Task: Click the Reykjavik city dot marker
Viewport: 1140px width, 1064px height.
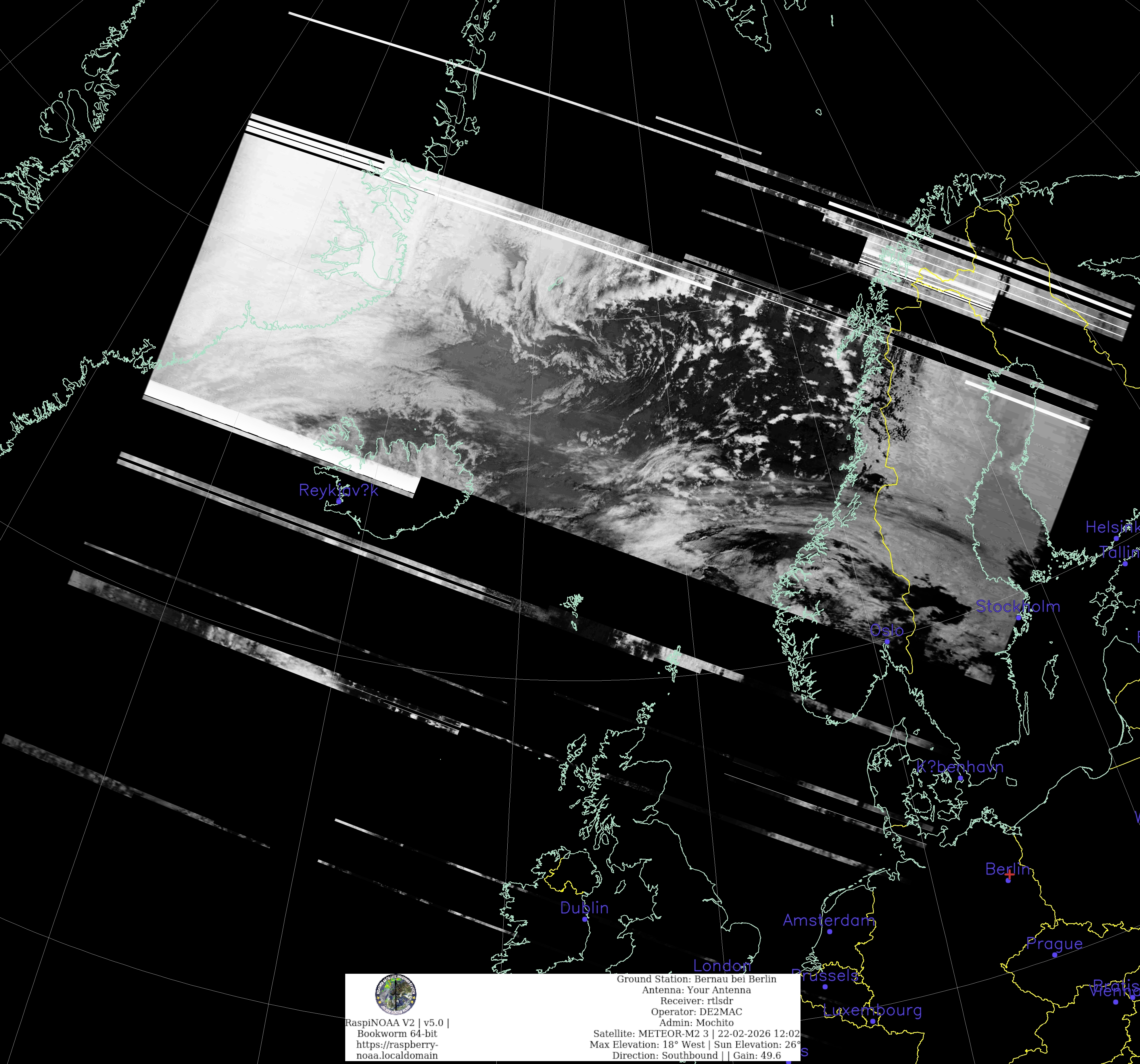Action: pos(339,501)
